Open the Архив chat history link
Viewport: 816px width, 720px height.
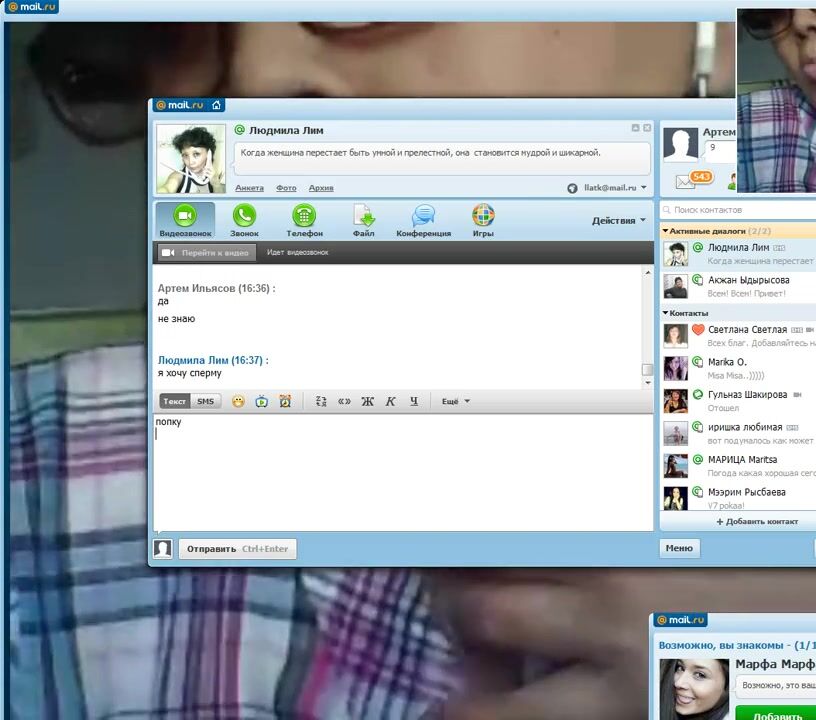click(321, 188)
